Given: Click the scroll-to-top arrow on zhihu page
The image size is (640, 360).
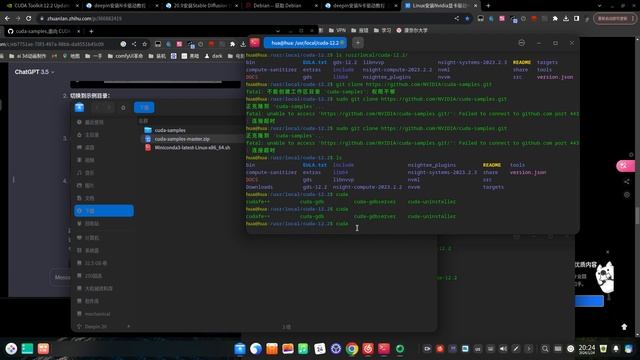Looking at the screenshot, I should pyautogui.click(x=624, y=327).
